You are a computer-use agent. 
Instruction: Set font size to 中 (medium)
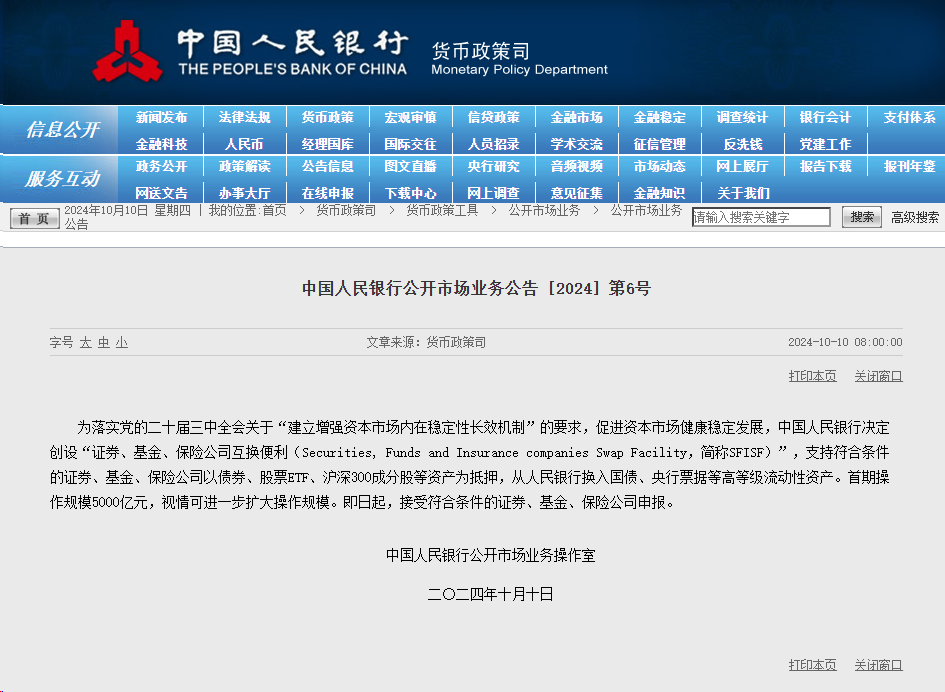click(x=104, y=342)
